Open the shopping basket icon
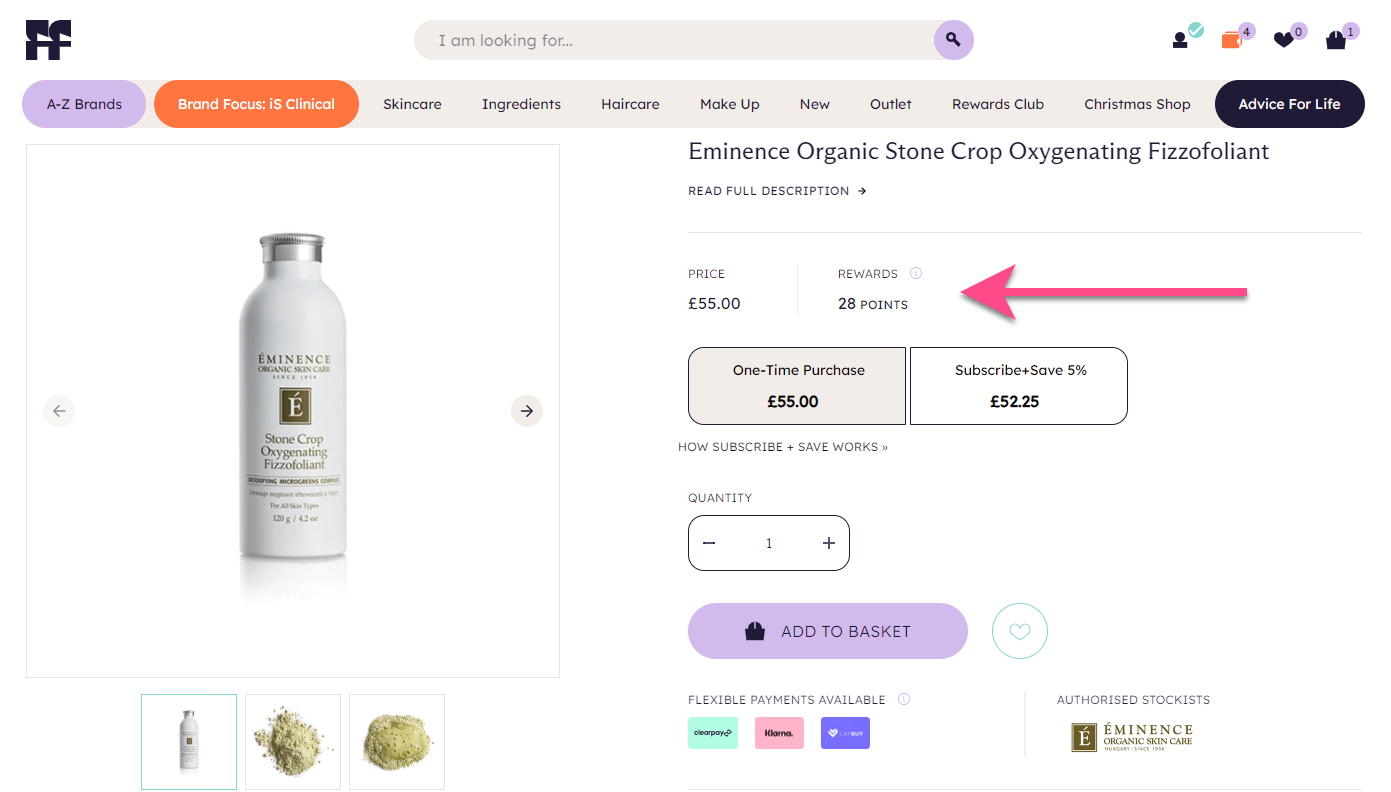 click(x=1336, y=40)
